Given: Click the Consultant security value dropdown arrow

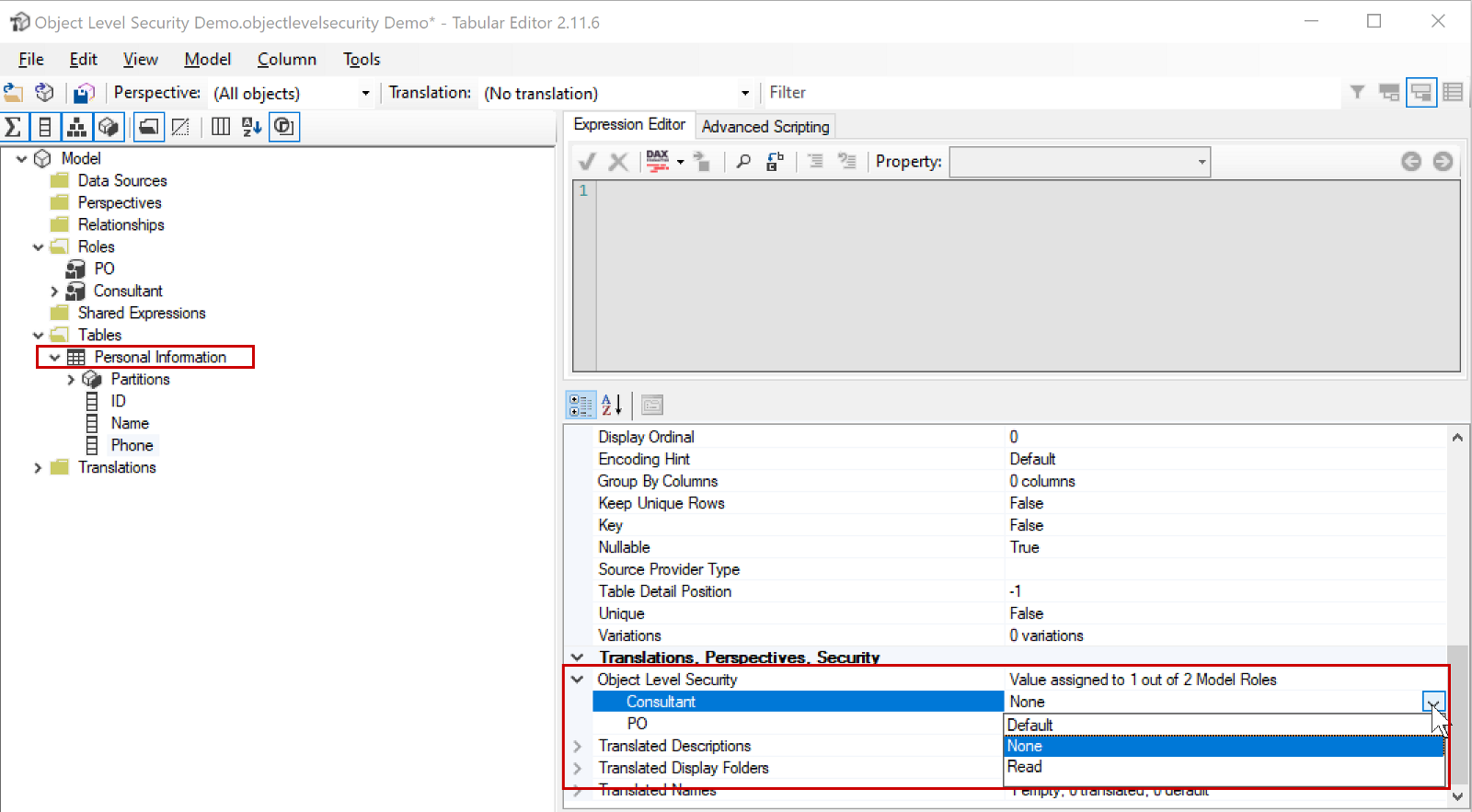Looking at the screenshot, I should click(1433, 703).
